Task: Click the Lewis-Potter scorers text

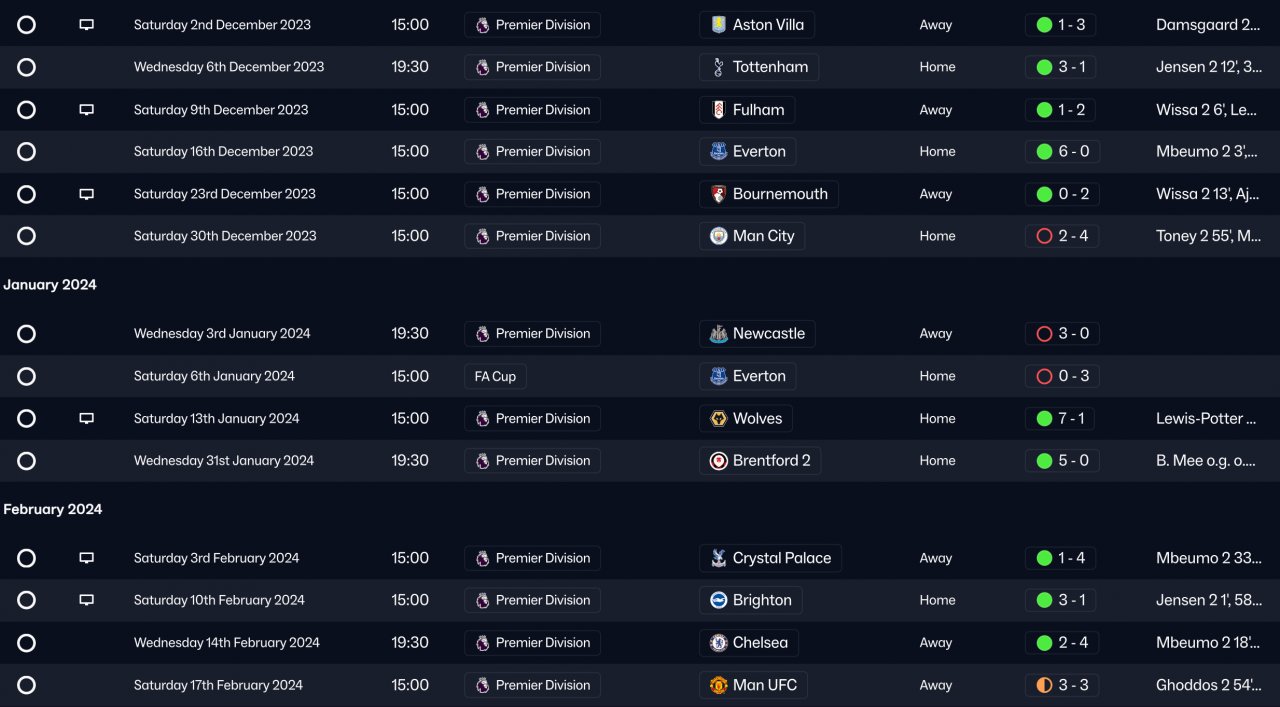Action: (x=1205, y=419)
